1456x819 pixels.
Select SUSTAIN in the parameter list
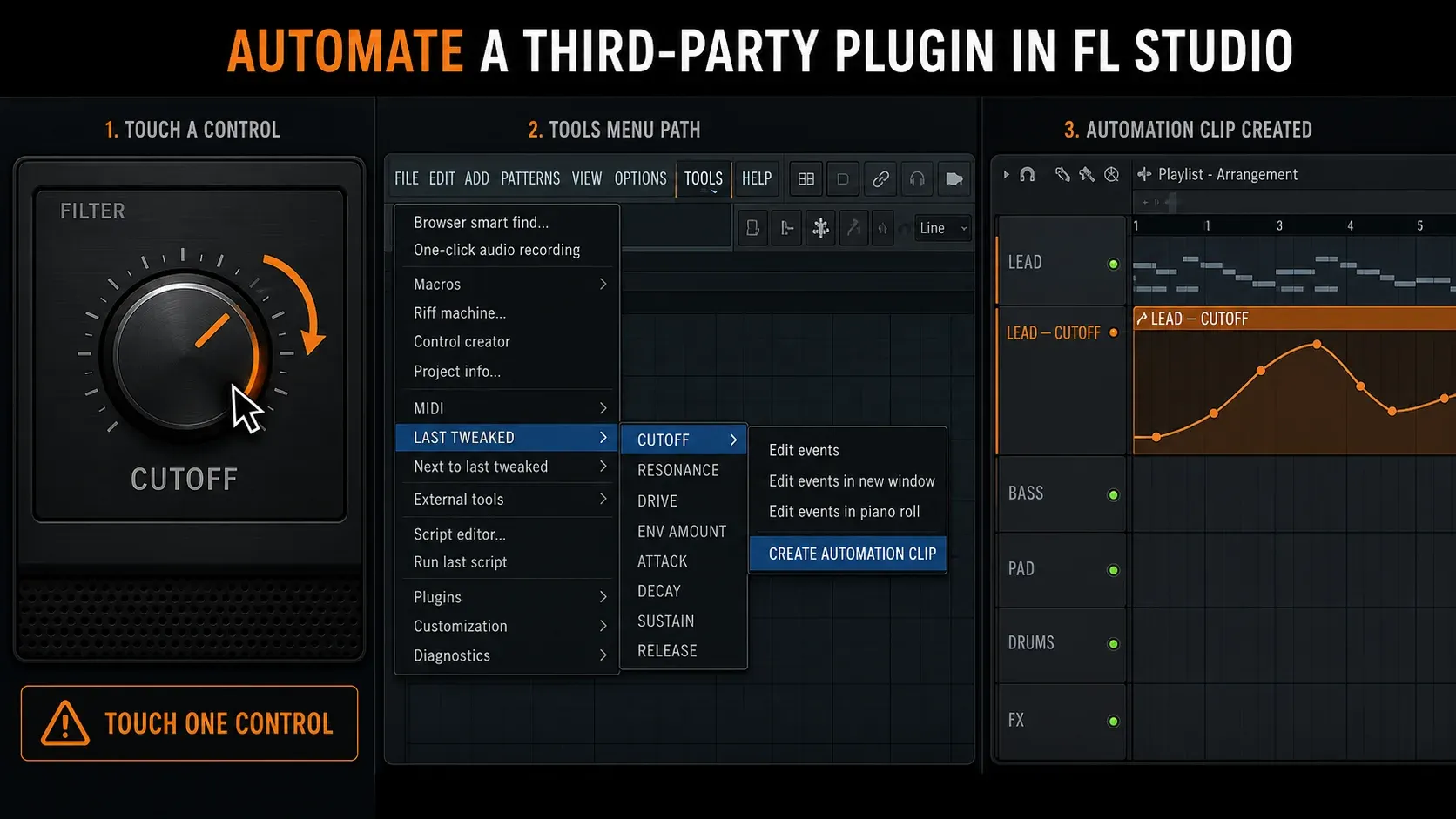(x=684, y=621)
